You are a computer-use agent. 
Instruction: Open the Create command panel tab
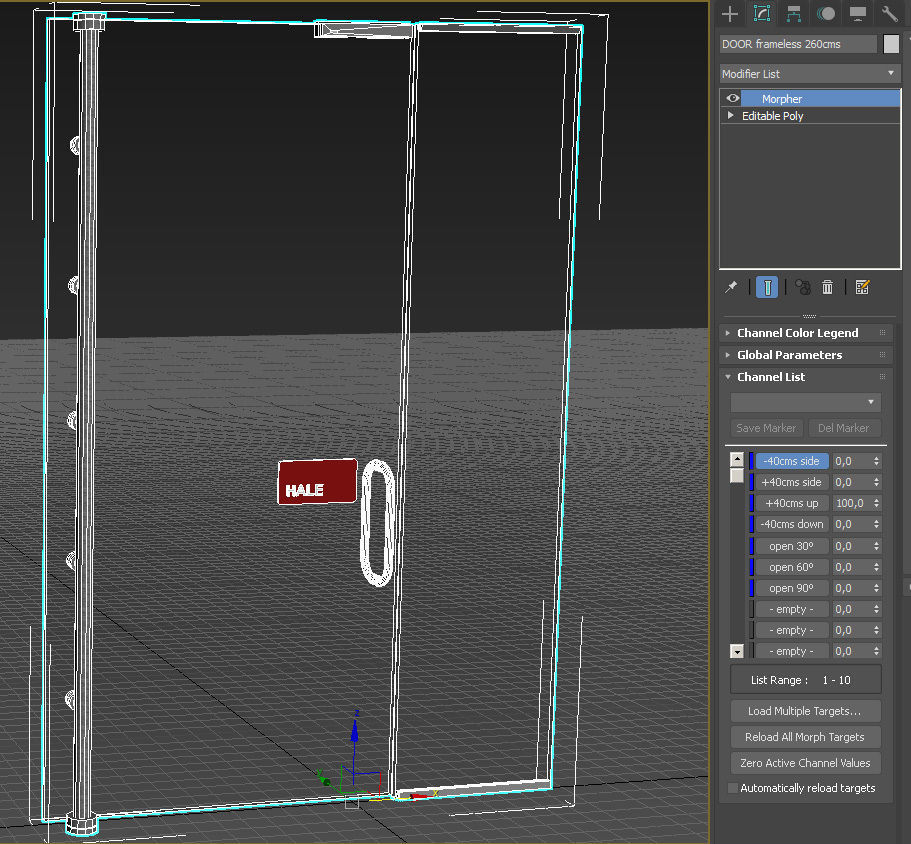[730, 13]
